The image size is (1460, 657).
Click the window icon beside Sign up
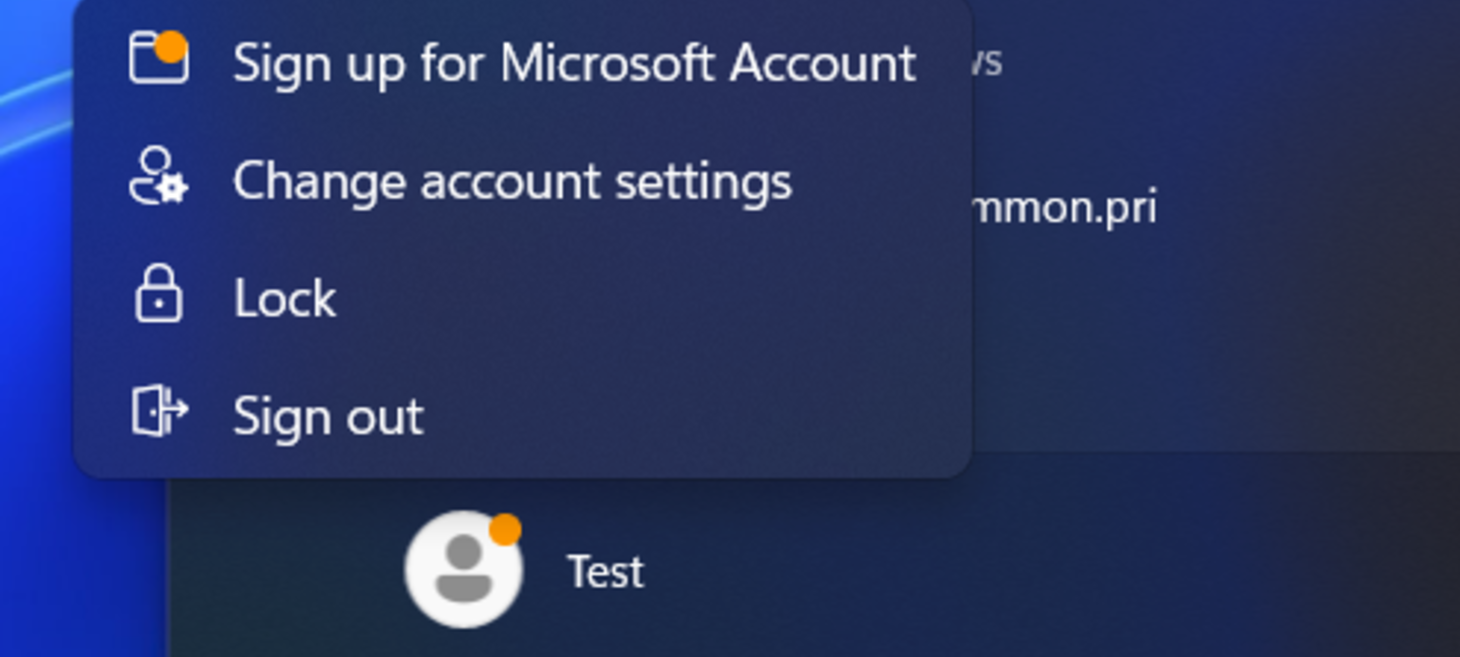pyautogui.click(x=158, y=59)
